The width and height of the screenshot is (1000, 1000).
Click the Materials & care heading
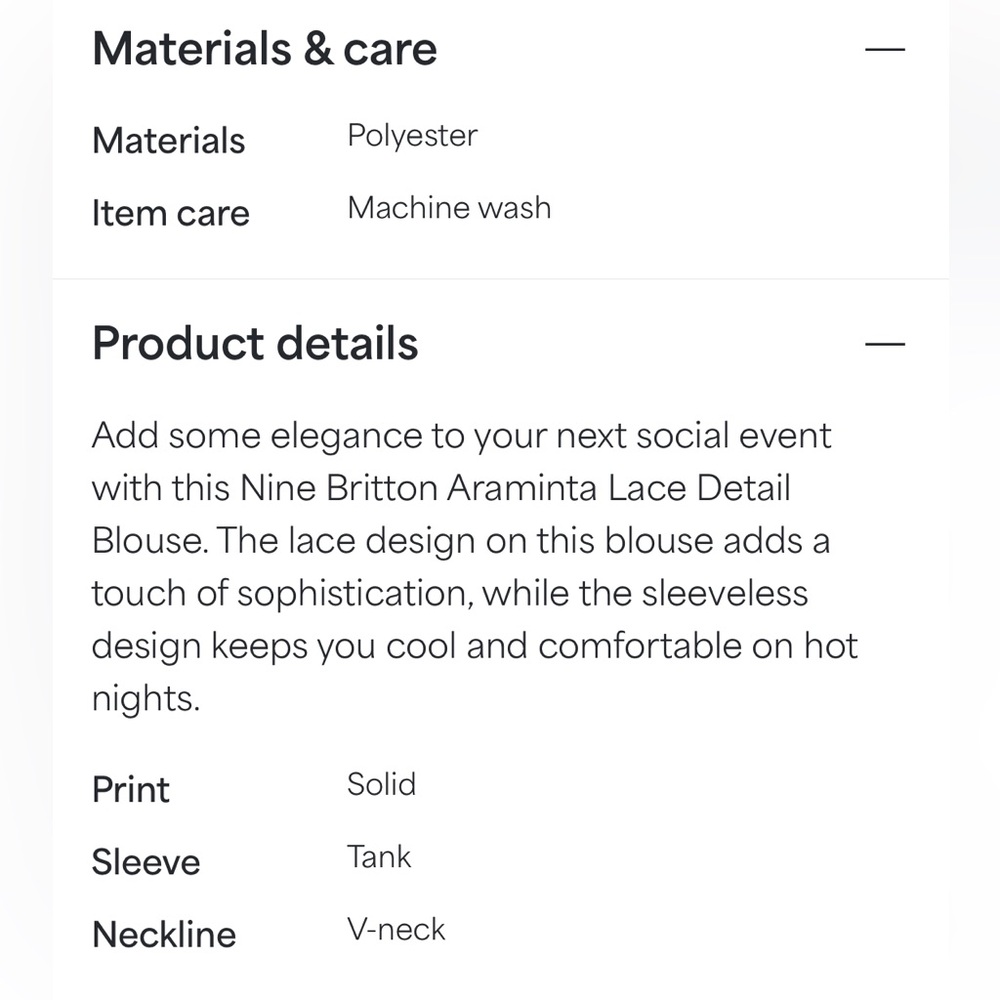[265, 49]
